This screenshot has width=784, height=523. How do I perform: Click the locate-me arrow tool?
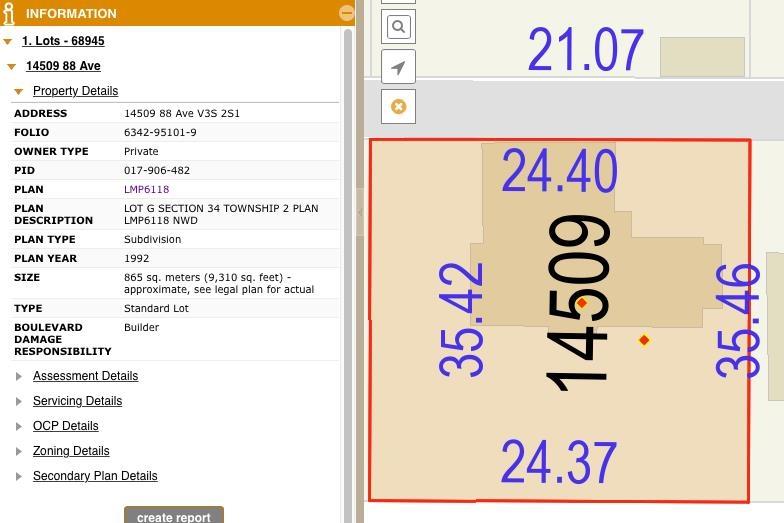(x=398, y=67)
